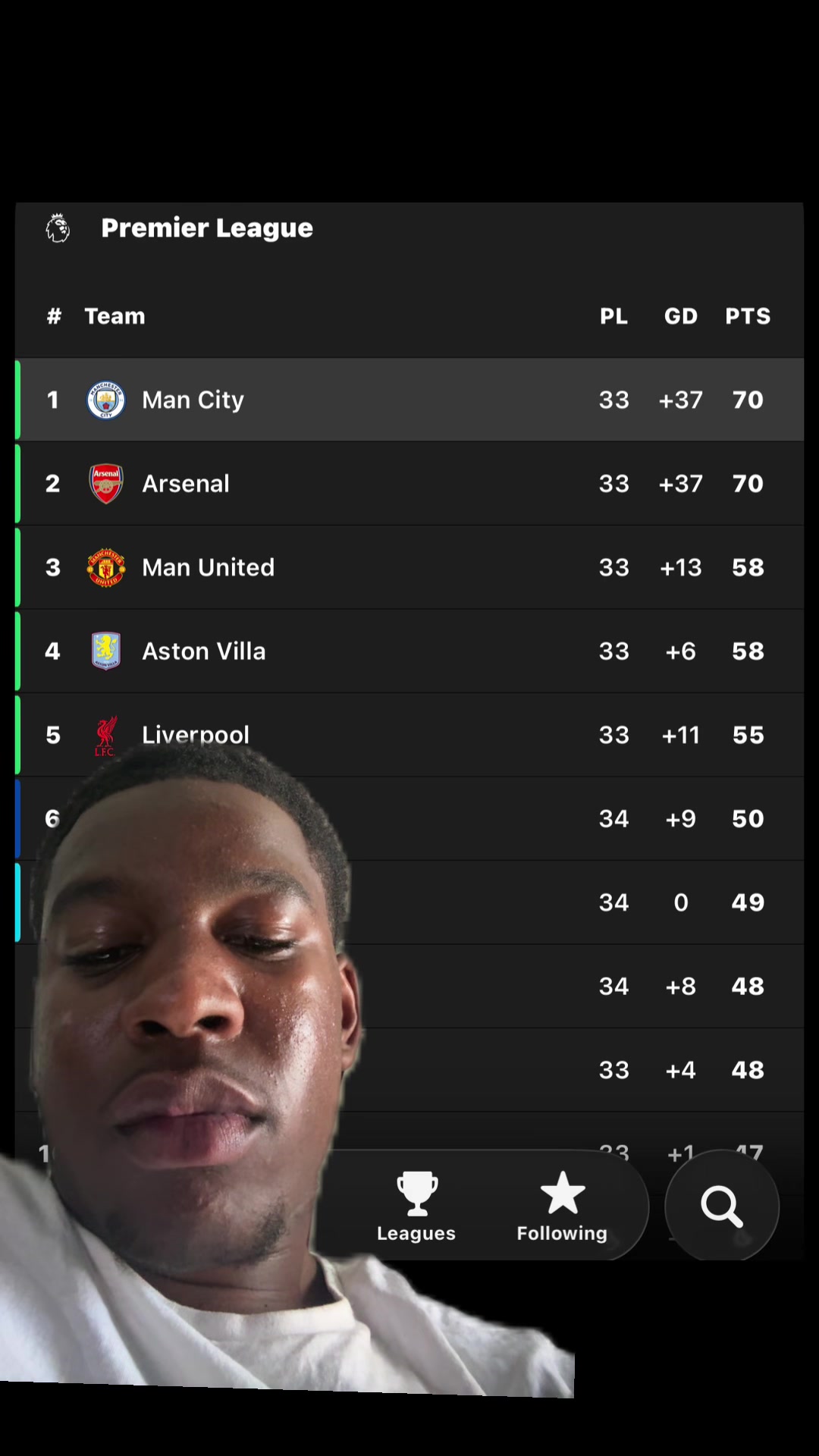Sort the table by GD column
Image resolution: width=819 pixels, height=1456 pixels.
pyautogui.click(x=681, y=316)
